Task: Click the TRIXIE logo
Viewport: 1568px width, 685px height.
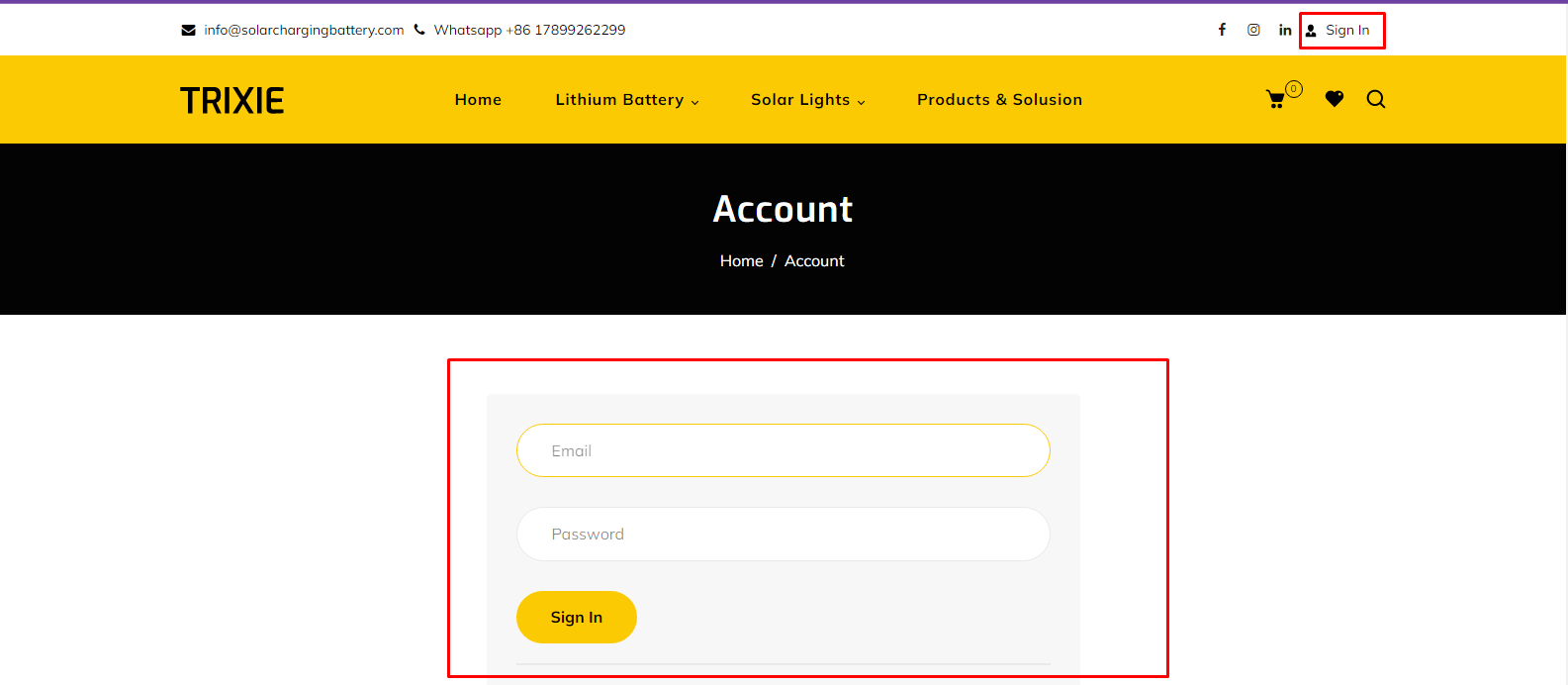Action: (231, 100)
